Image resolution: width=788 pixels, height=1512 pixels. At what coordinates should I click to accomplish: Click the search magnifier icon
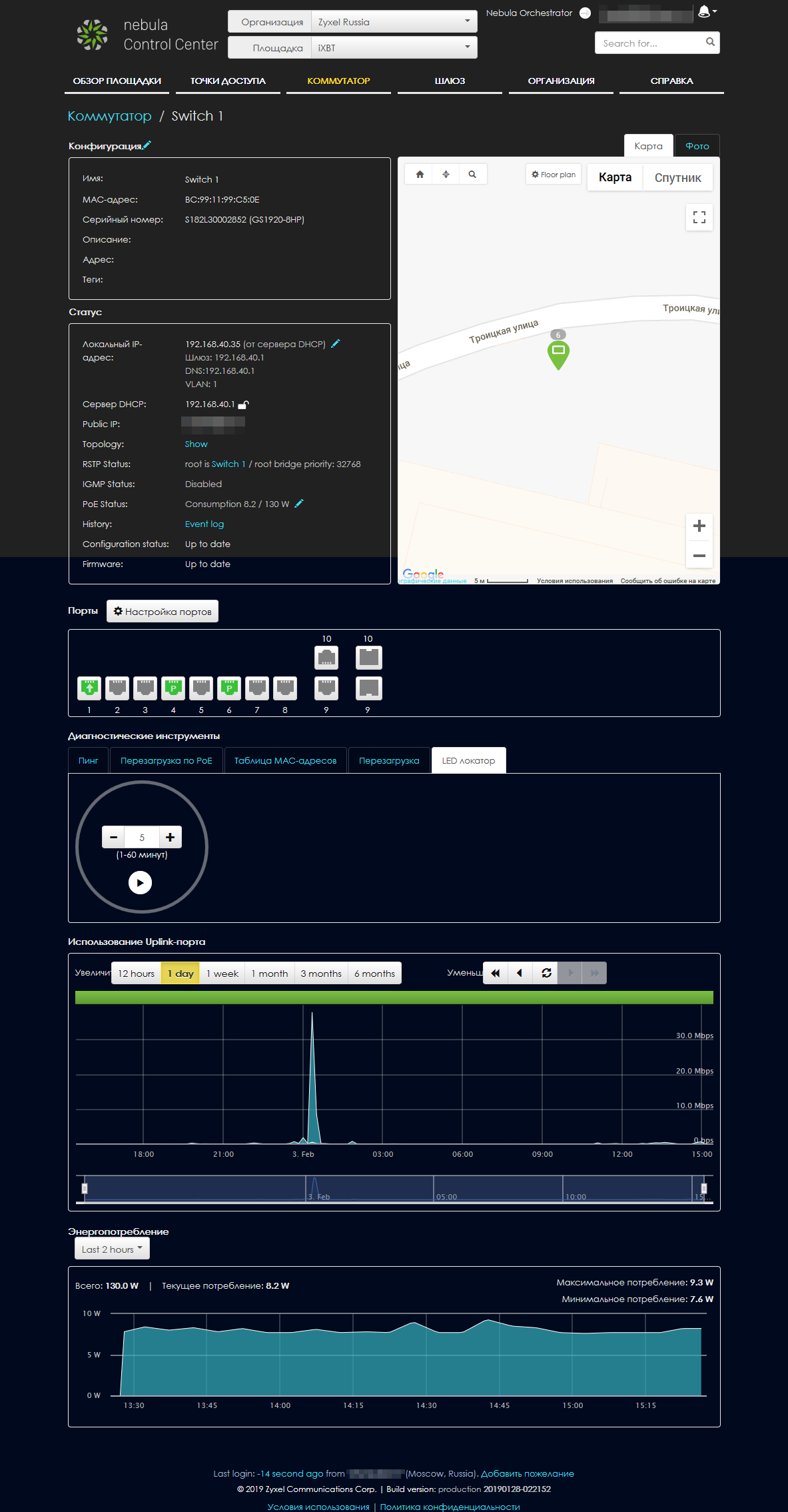710,42
